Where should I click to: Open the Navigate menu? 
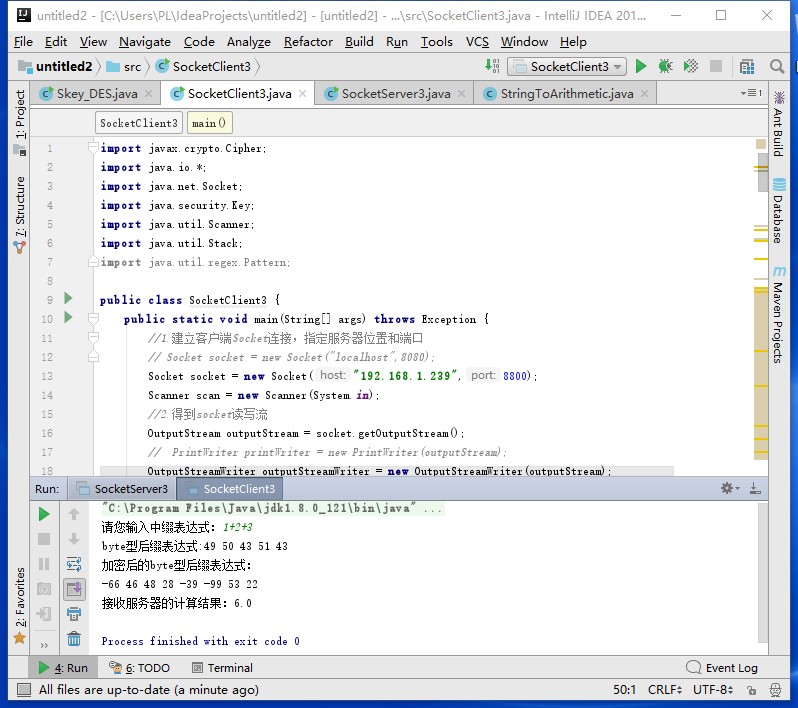pyautogui.click(x=145, y=42)
